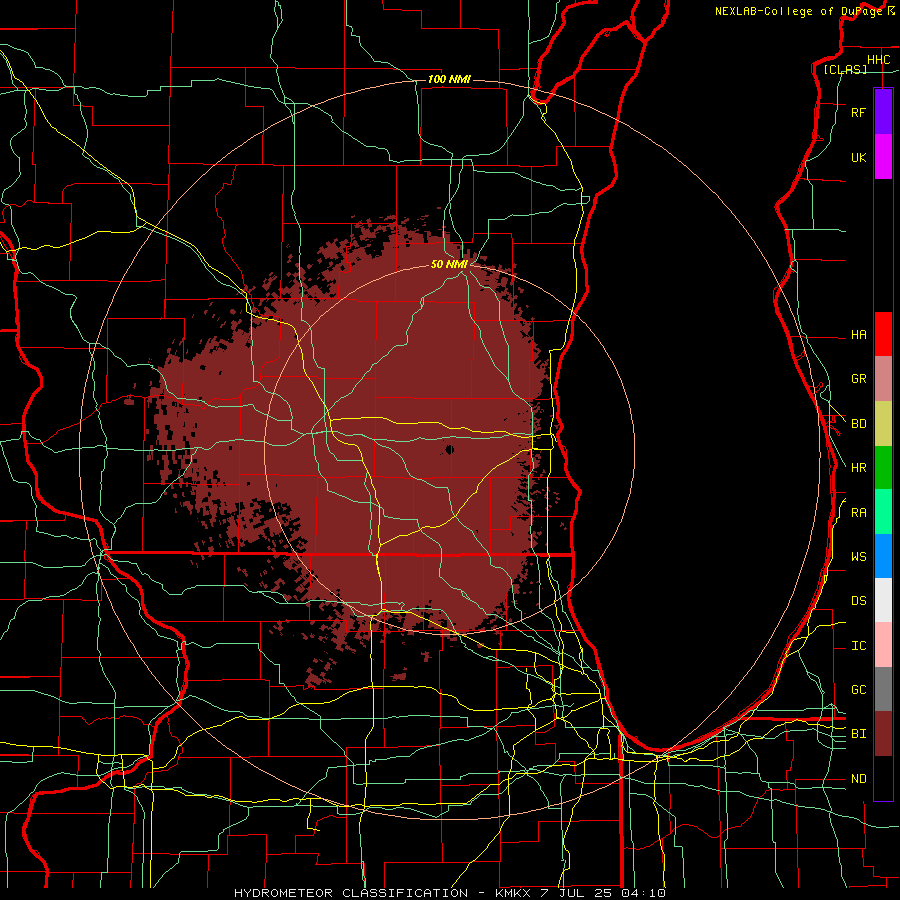
Task: Click the red HA legend color swatch
Action: [x=883, y=334]
